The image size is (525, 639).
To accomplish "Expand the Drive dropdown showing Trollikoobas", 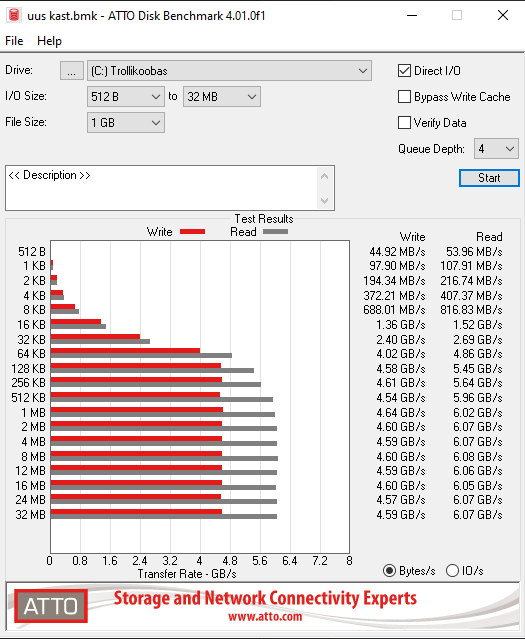I will coord(229,71).
